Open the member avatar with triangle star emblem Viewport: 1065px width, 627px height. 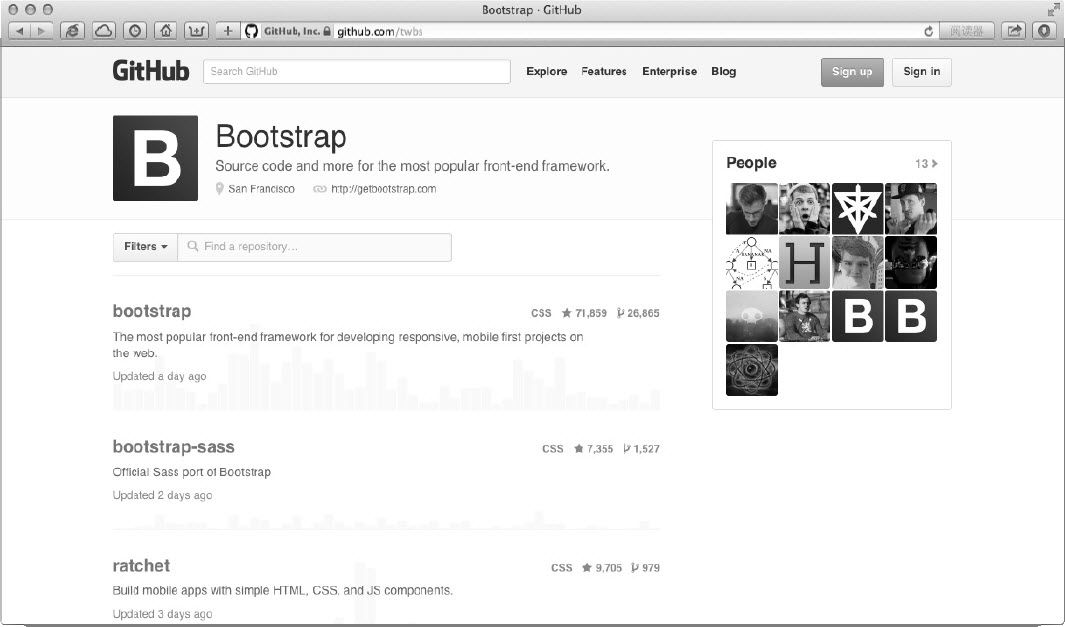pos(858,209)
